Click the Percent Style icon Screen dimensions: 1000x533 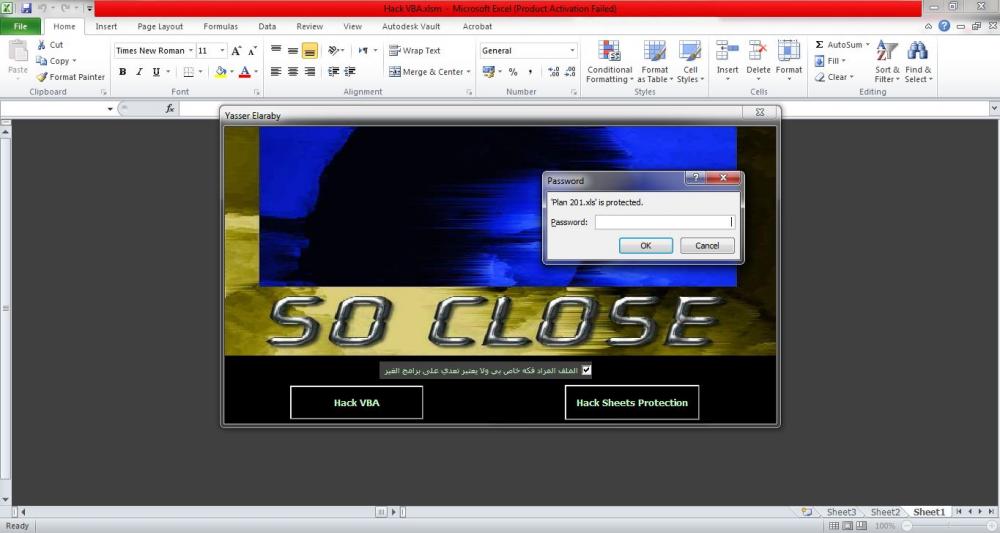[513, 71]
